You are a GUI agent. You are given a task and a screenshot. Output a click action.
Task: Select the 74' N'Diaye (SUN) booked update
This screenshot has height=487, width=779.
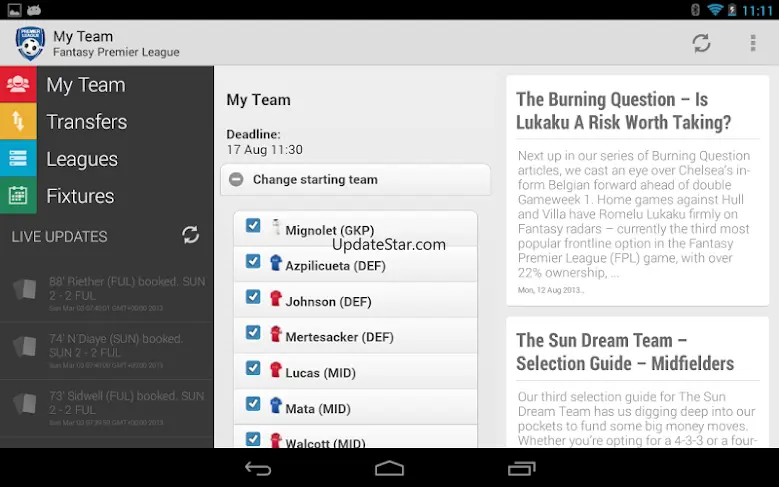click(x=107, y=351)
